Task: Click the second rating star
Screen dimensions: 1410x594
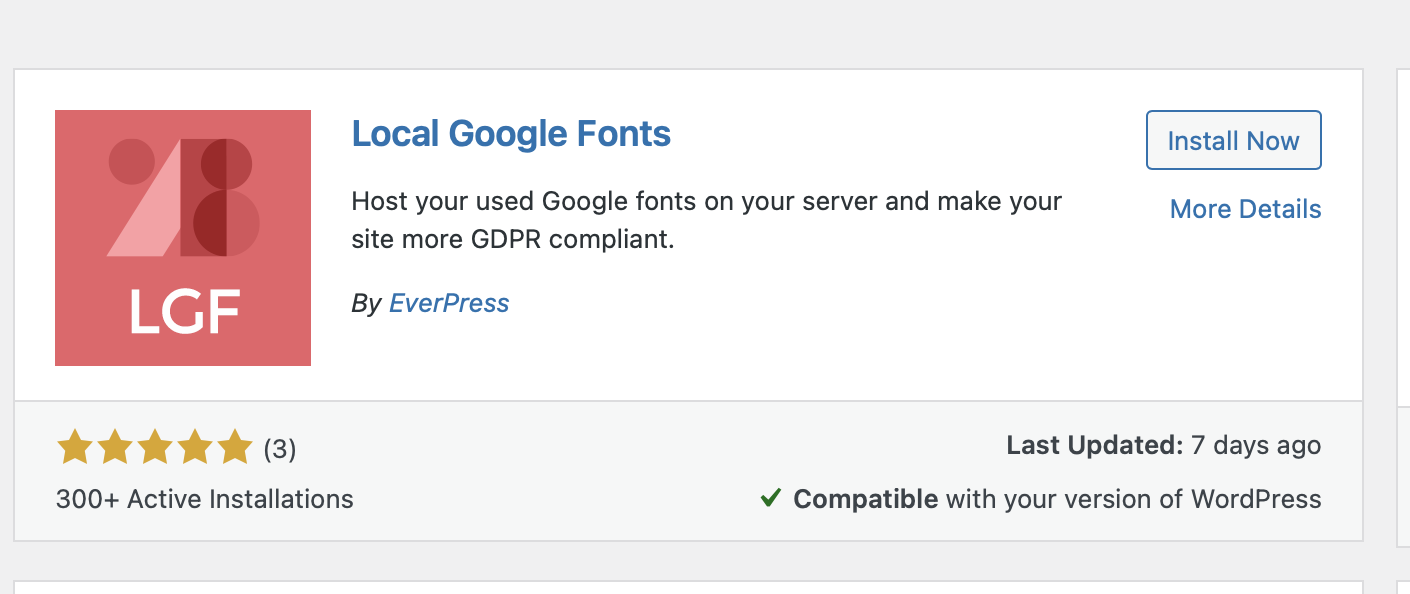Action: click(x=114, y=448)
